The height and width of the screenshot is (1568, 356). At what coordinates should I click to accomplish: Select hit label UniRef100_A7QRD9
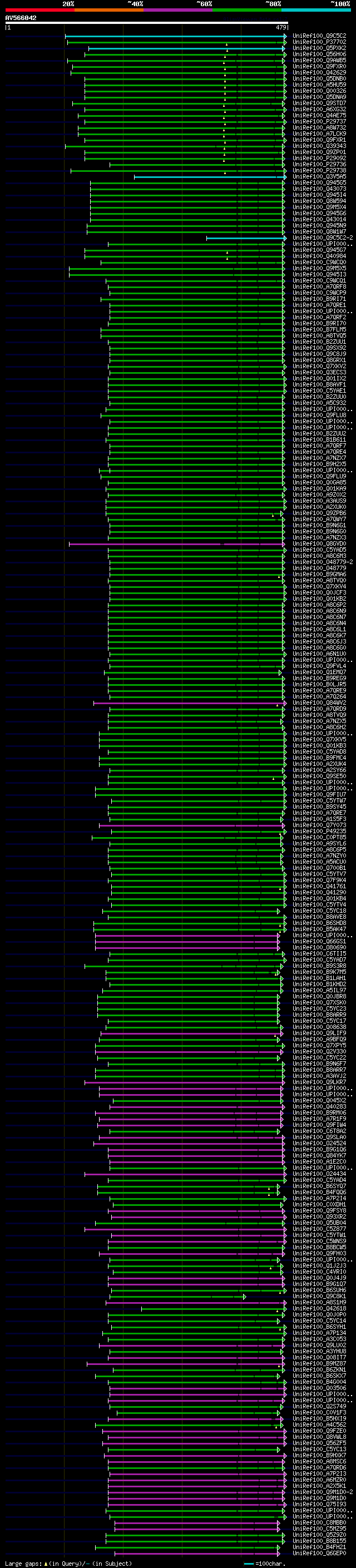tap(319, 709)
